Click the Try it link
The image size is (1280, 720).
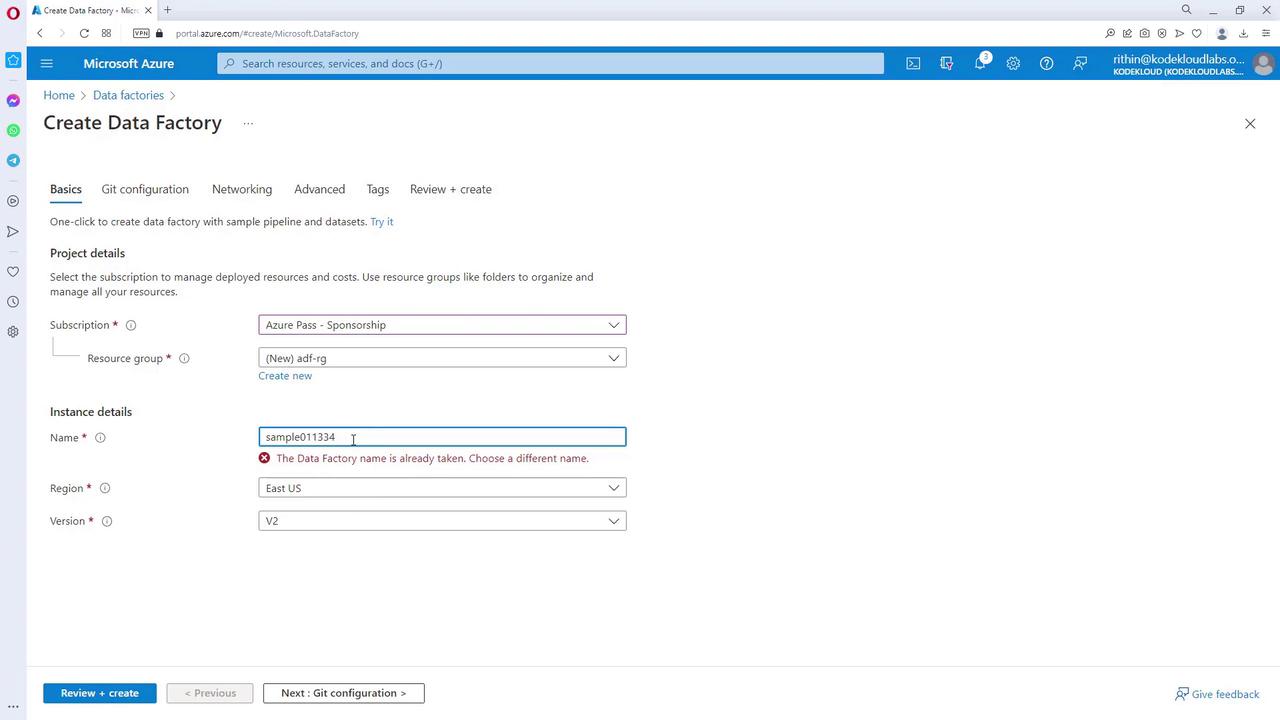tap(382, 222)
